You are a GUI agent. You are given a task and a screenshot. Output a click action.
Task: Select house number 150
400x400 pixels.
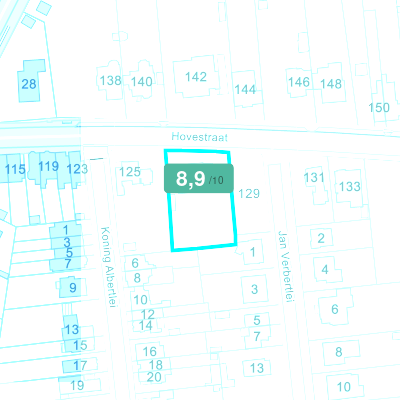tap(379, 108)
